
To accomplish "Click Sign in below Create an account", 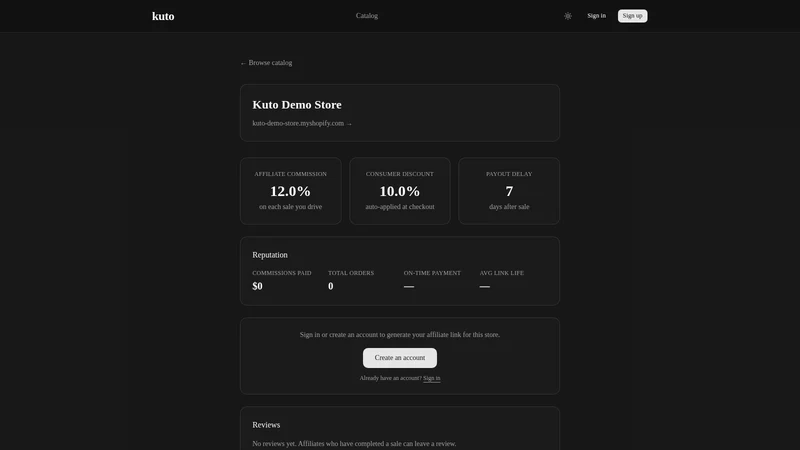I will tap(431, 378).
